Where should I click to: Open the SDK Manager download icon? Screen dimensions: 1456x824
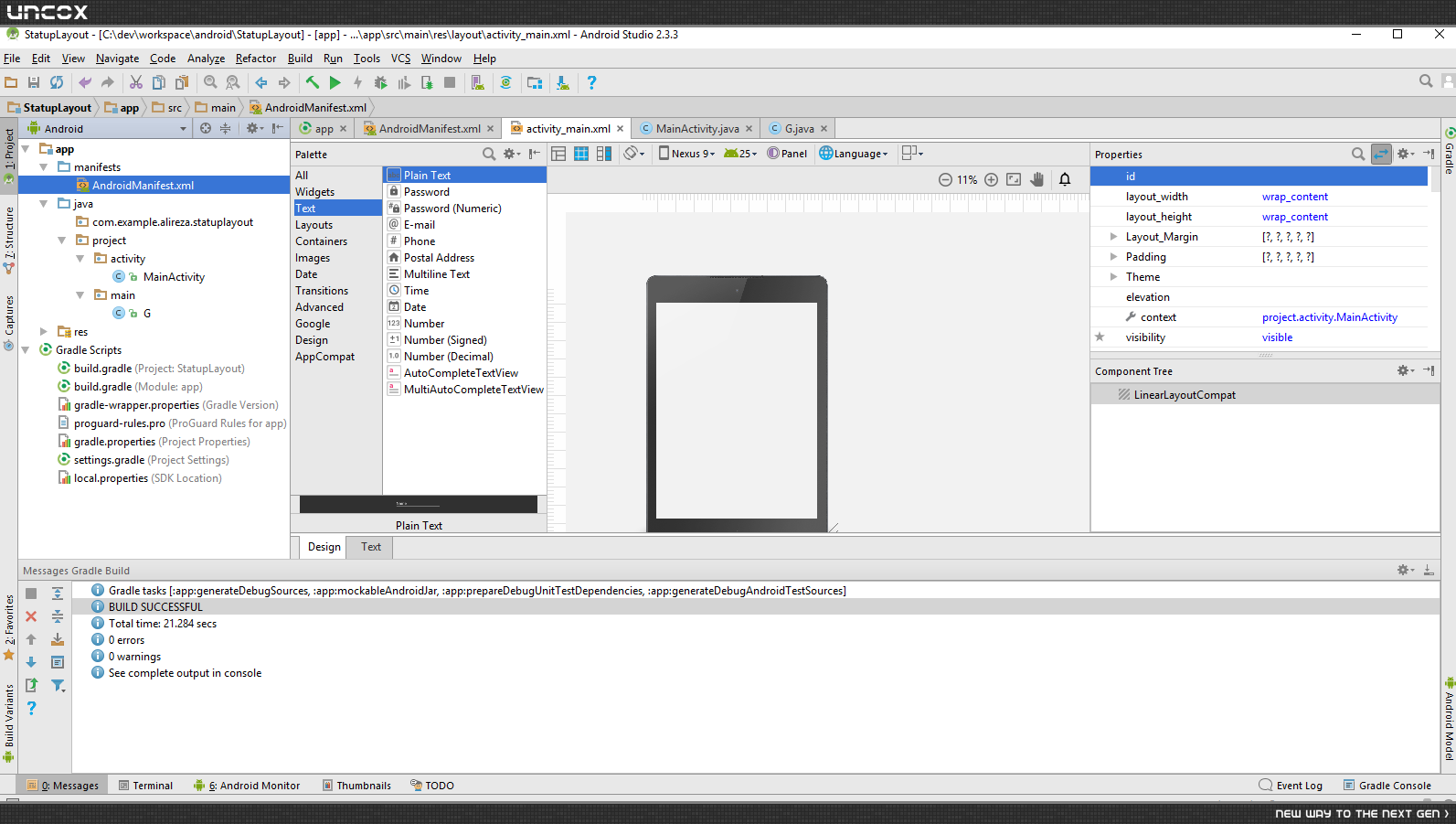pos(563,82)
